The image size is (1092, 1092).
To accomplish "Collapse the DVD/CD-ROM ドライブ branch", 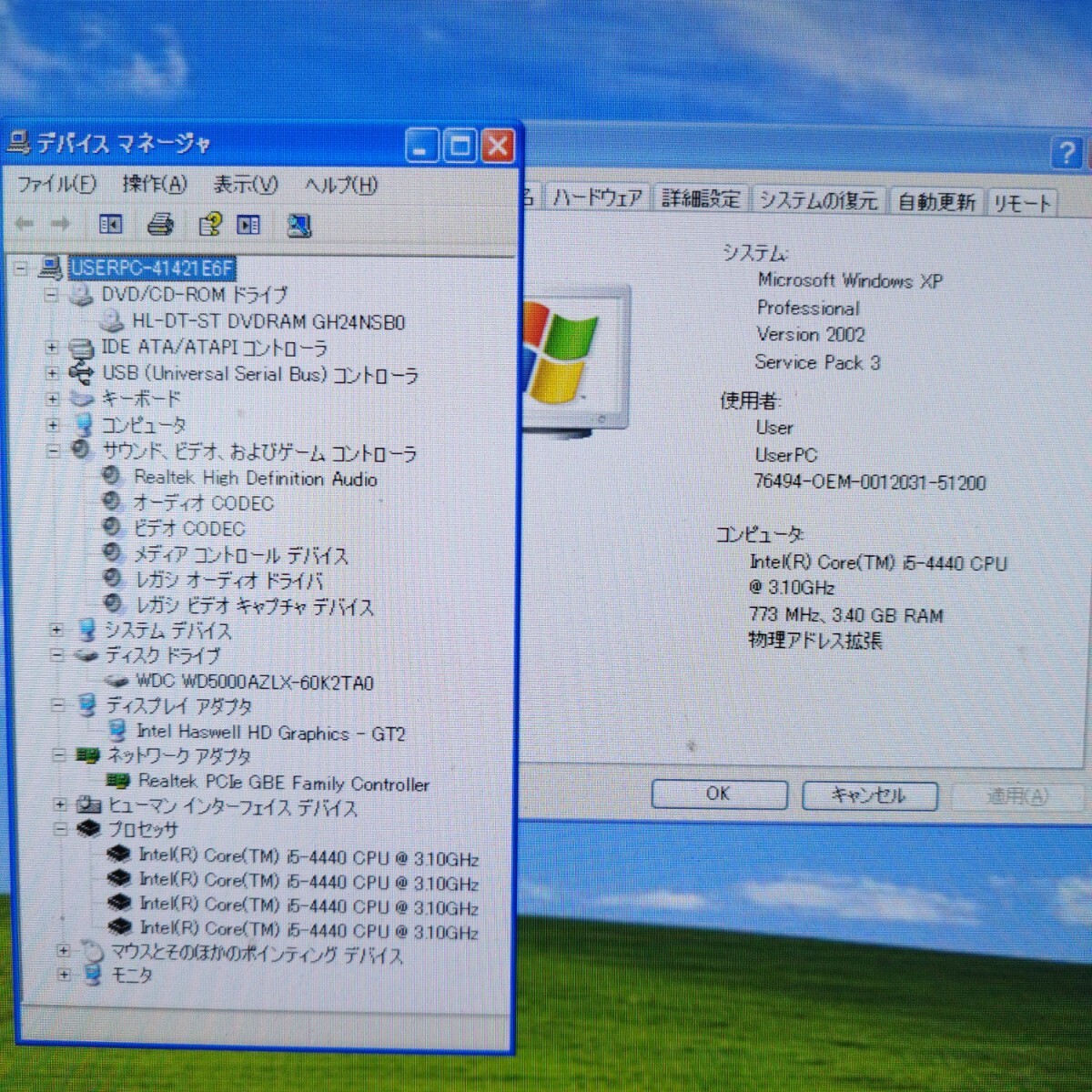I will click(x=51, y=295).
